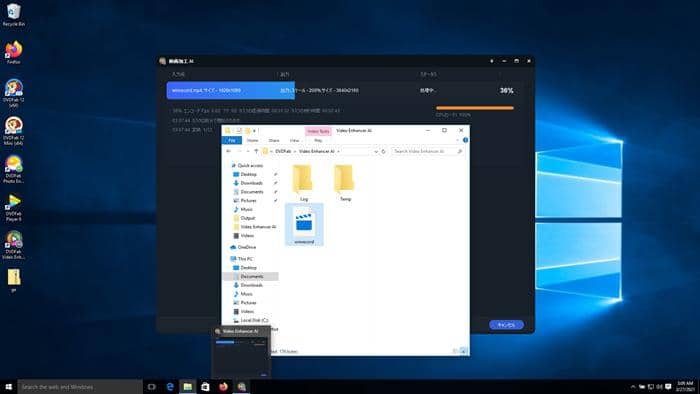The width and height of the screenshot is (700, 394).
Task: Select the Video Tools contextual tab
Action: 318,131
